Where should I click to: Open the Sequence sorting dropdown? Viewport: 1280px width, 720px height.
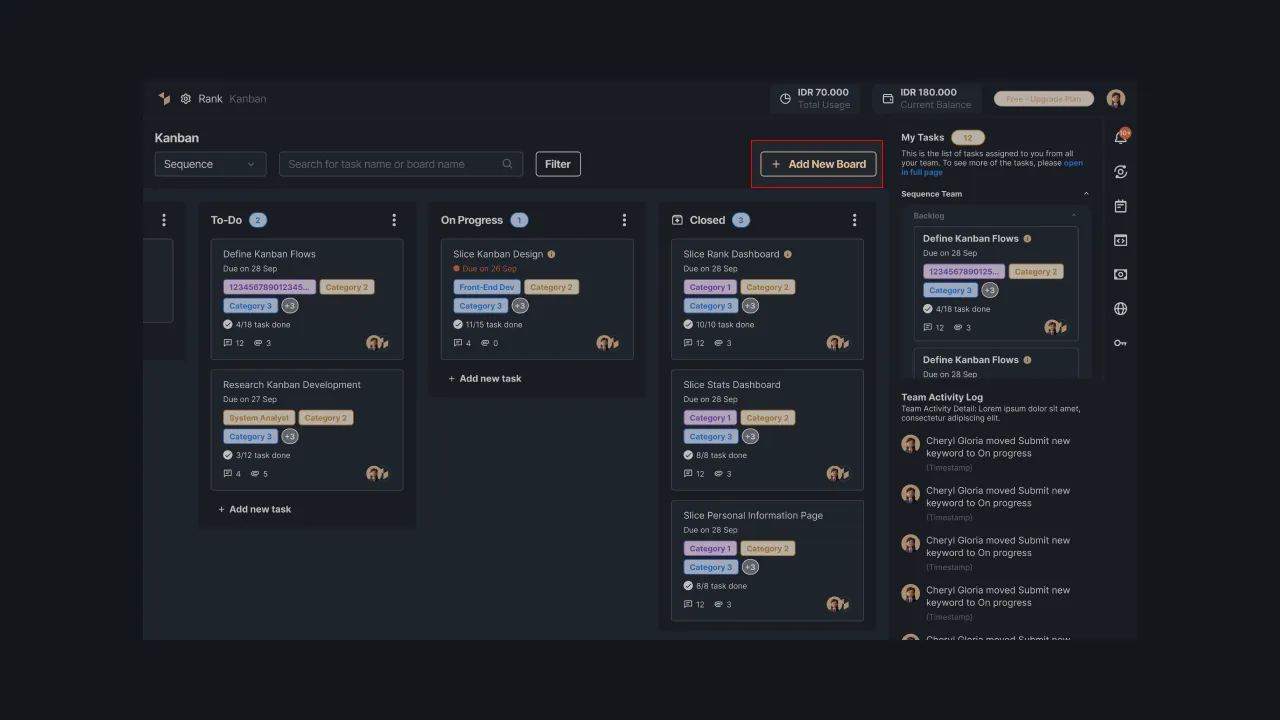click(210, 164)
